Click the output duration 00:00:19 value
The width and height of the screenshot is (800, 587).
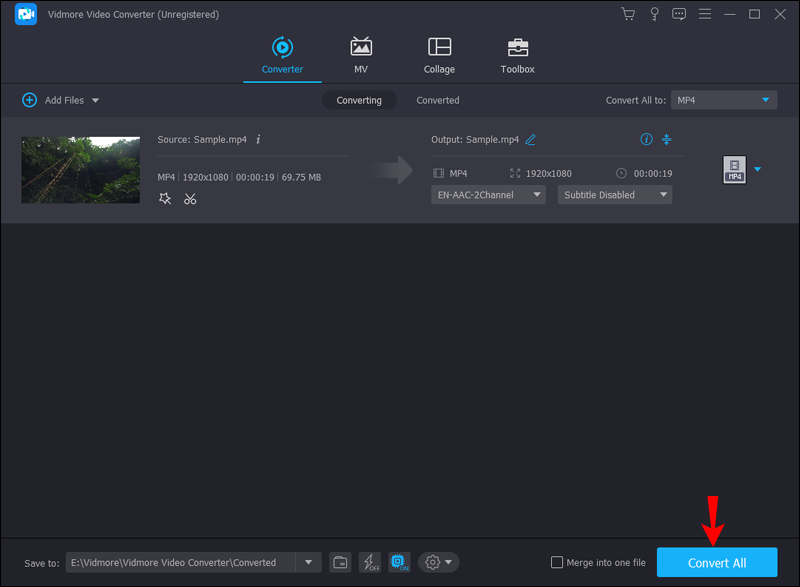pyautogui.click(x=653, y=173)
